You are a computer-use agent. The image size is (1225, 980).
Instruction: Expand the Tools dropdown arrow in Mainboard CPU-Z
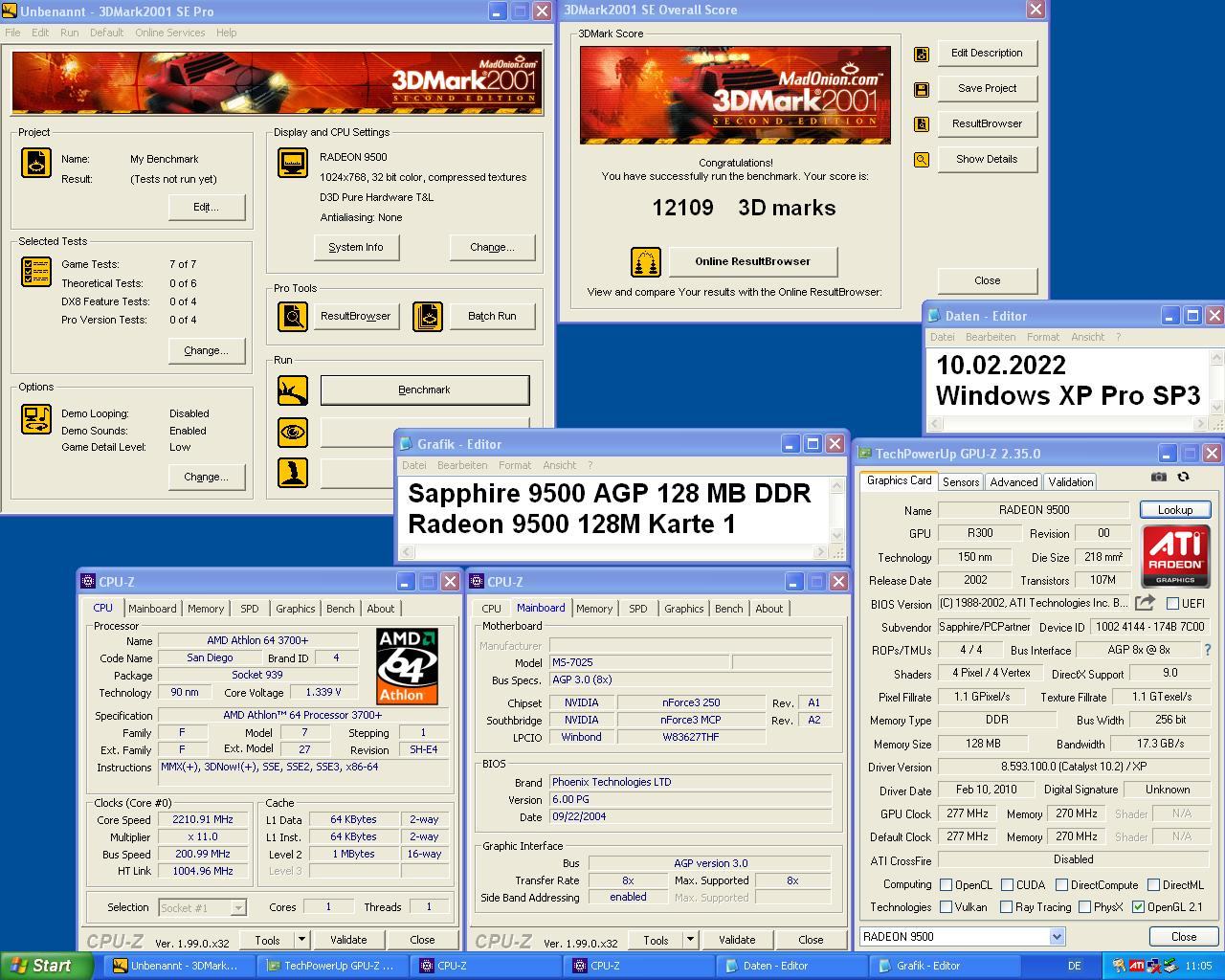pos(690,940)
